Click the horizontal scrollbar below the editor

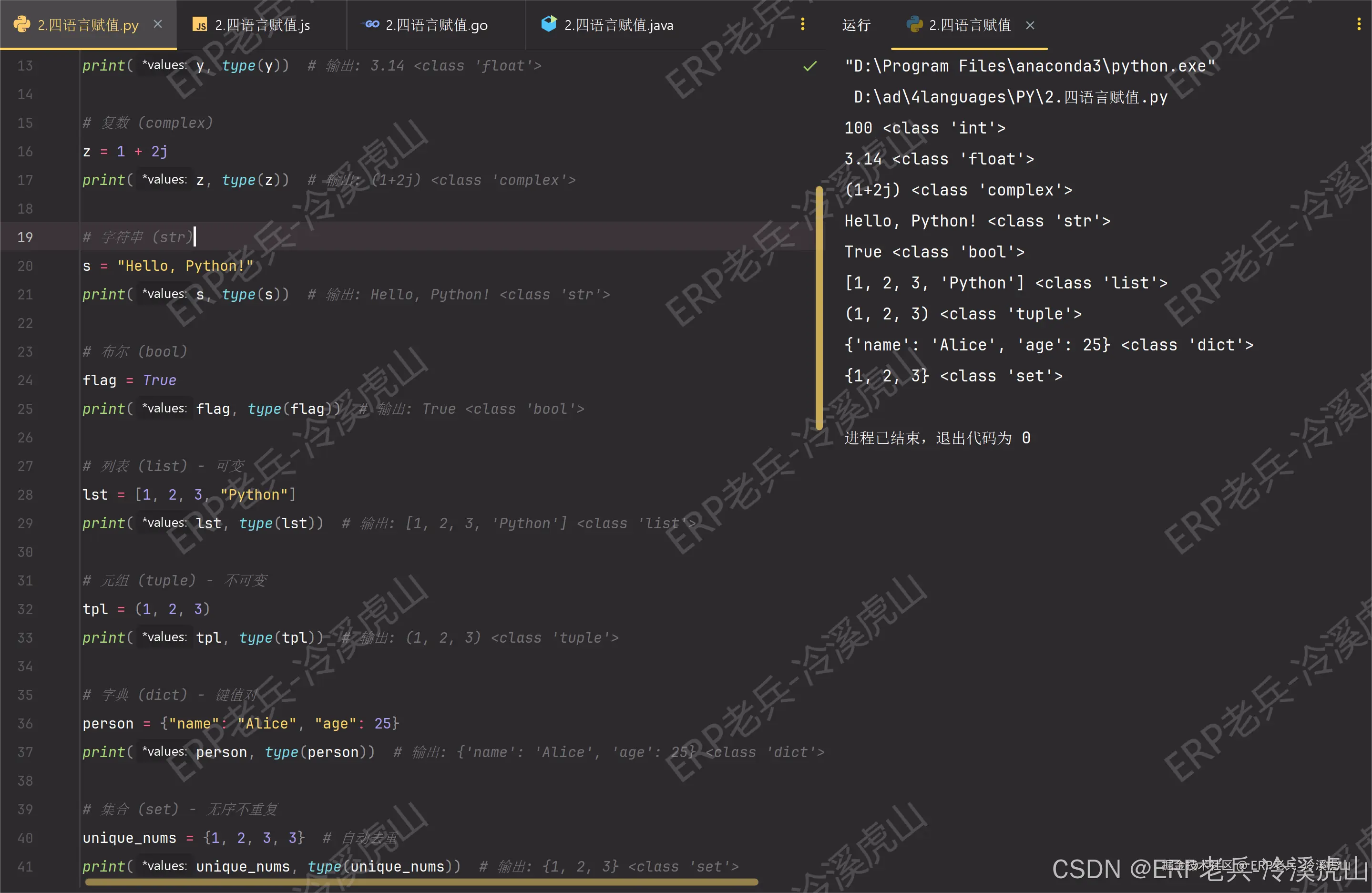point(421,883)
